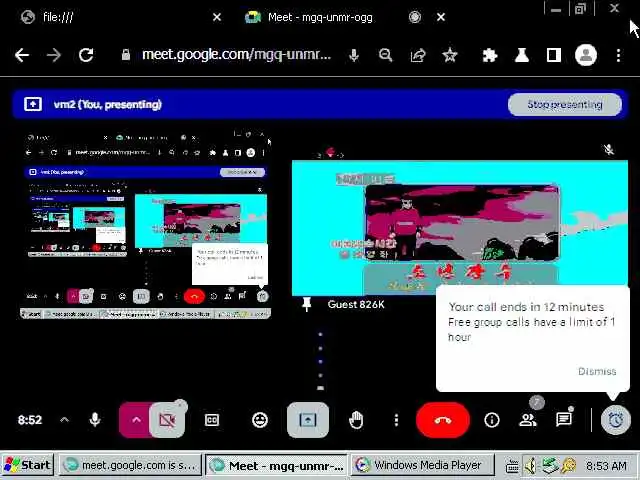Open chat with everyone

point(564,419)
